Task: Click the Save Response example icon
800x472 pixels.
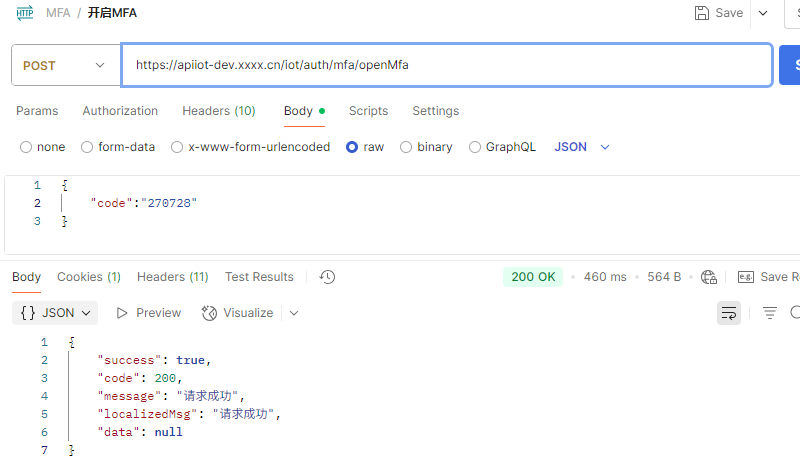Action: [x=745, y=277]
